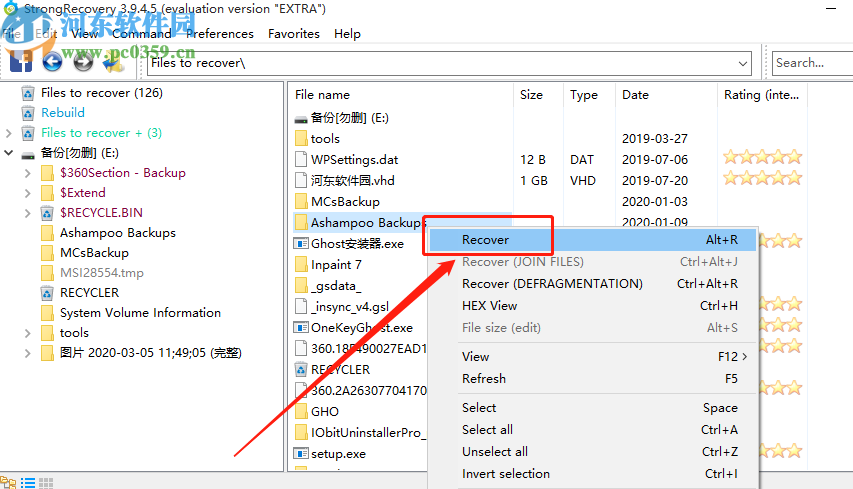Image resolution: width=853 pixels, height=489 pixels.
Task: Click the $RECYCLE.BIN icon in the tree
Action: pos(47,213)
